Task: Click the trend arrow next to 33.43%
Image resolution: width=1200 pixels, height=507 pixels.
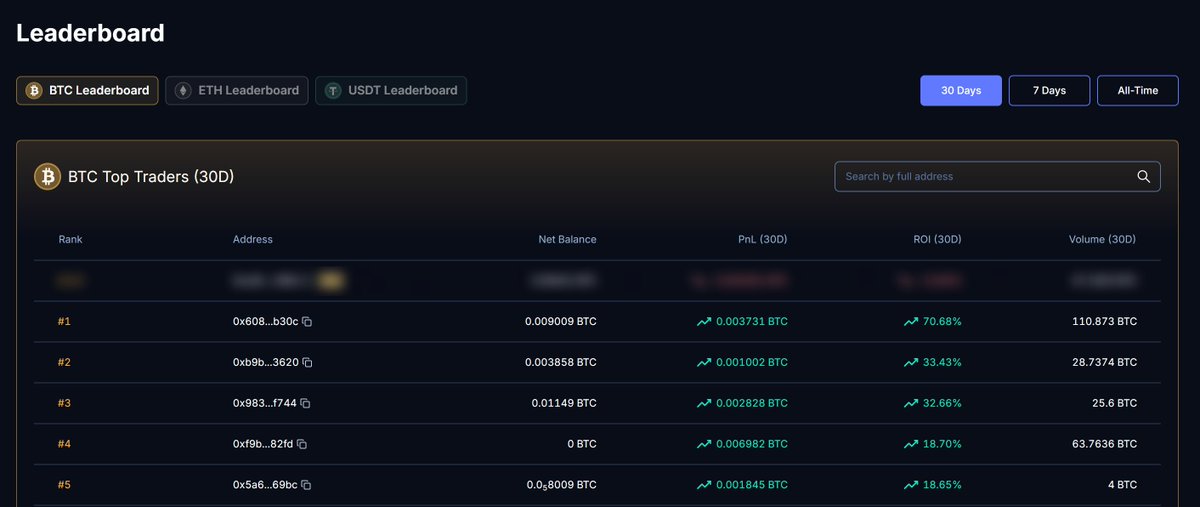Action: pos(911,363)
